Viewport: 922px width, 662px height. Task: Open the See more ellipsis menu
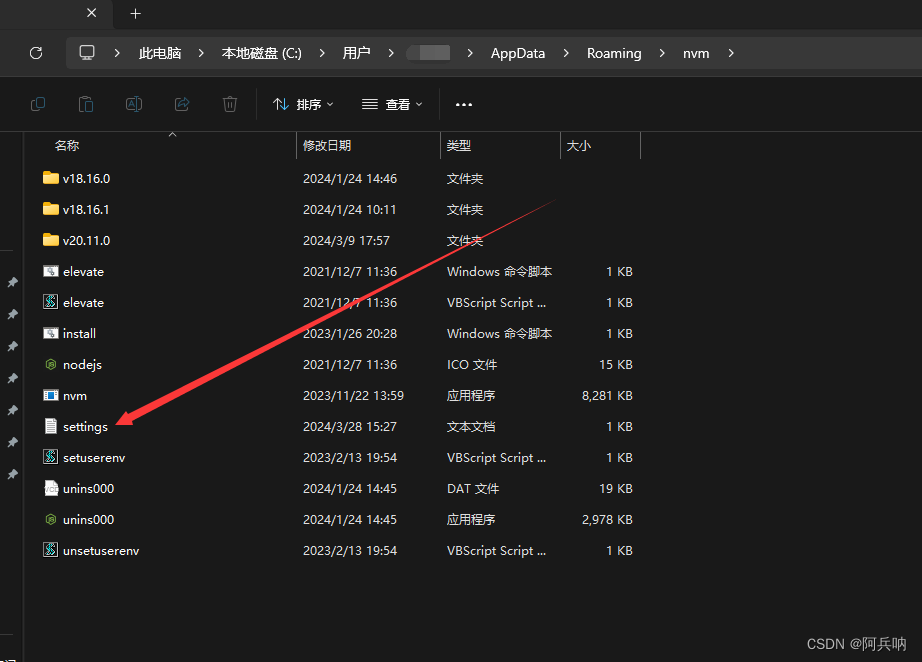coord(463,104)
